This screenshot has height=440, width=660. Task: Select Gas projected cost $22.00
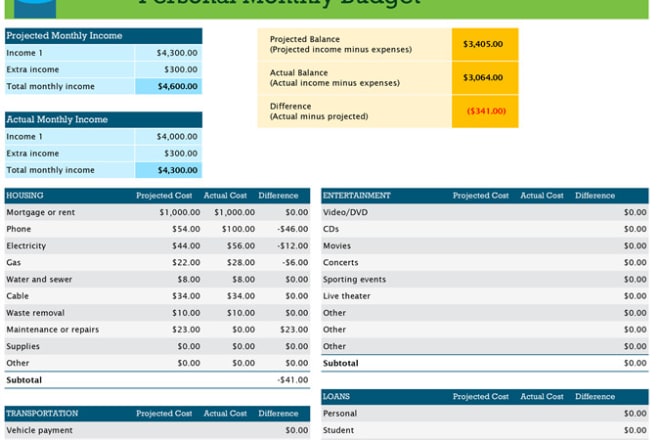(x=186, y=263)
